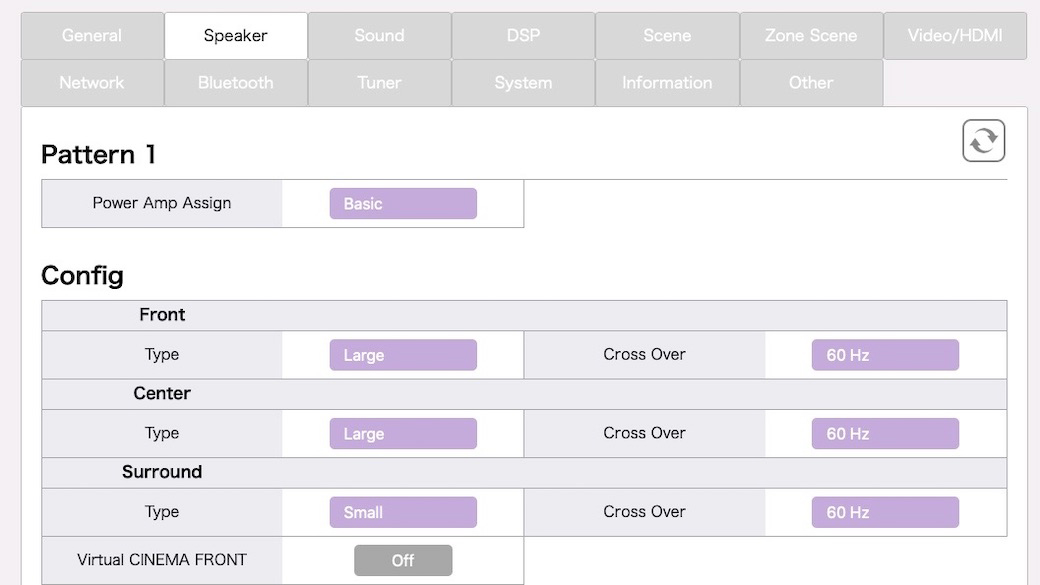1040x585 pixels.
Task: Click the Center row Type label
Action: (x=162, y=433)
